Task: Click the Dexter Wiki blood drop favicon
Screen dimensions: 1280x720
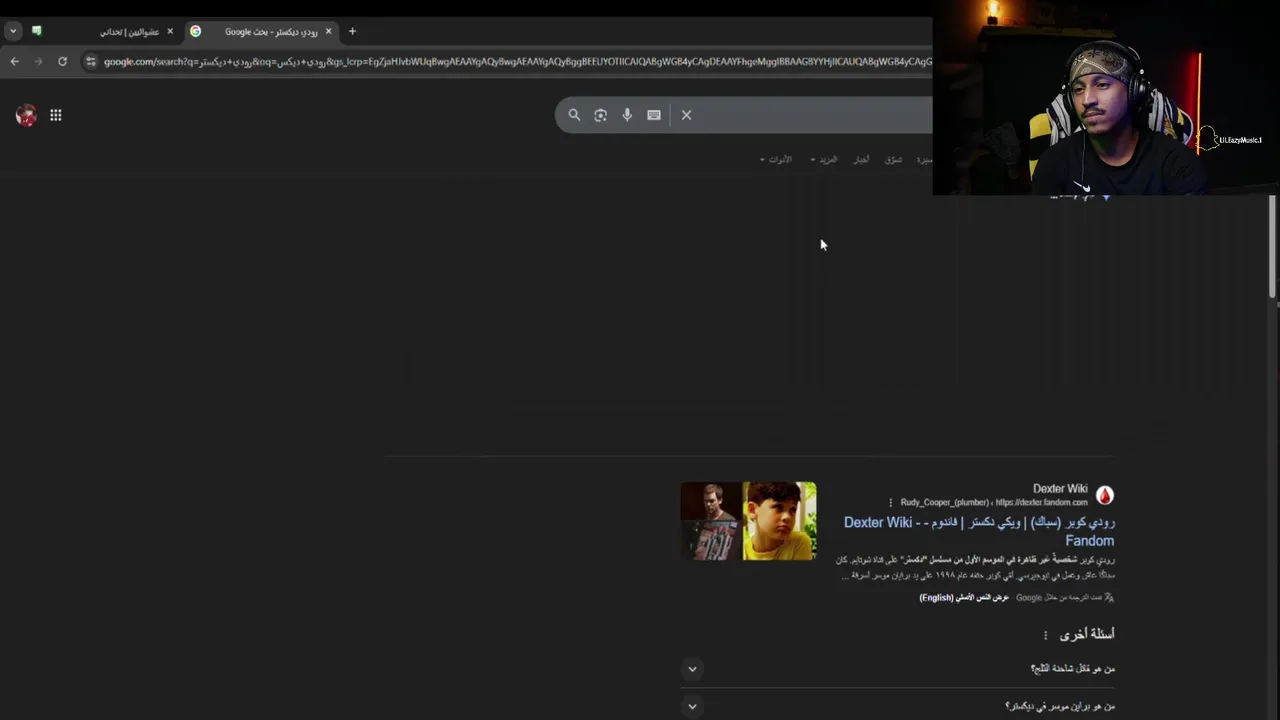Action: click(1105, 495)
